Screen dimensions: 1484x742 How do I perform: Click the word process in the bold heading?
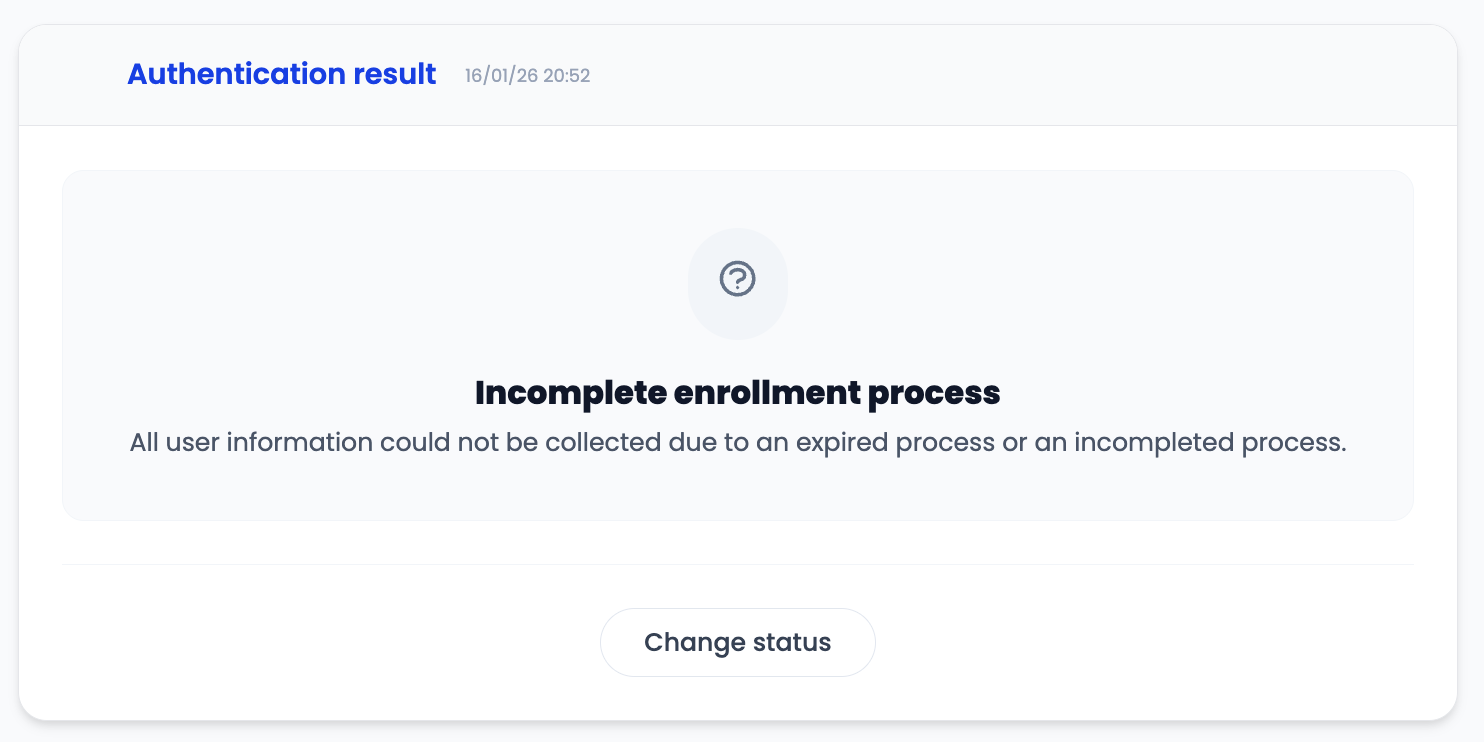pyautogui.click(x=934, y=393)
